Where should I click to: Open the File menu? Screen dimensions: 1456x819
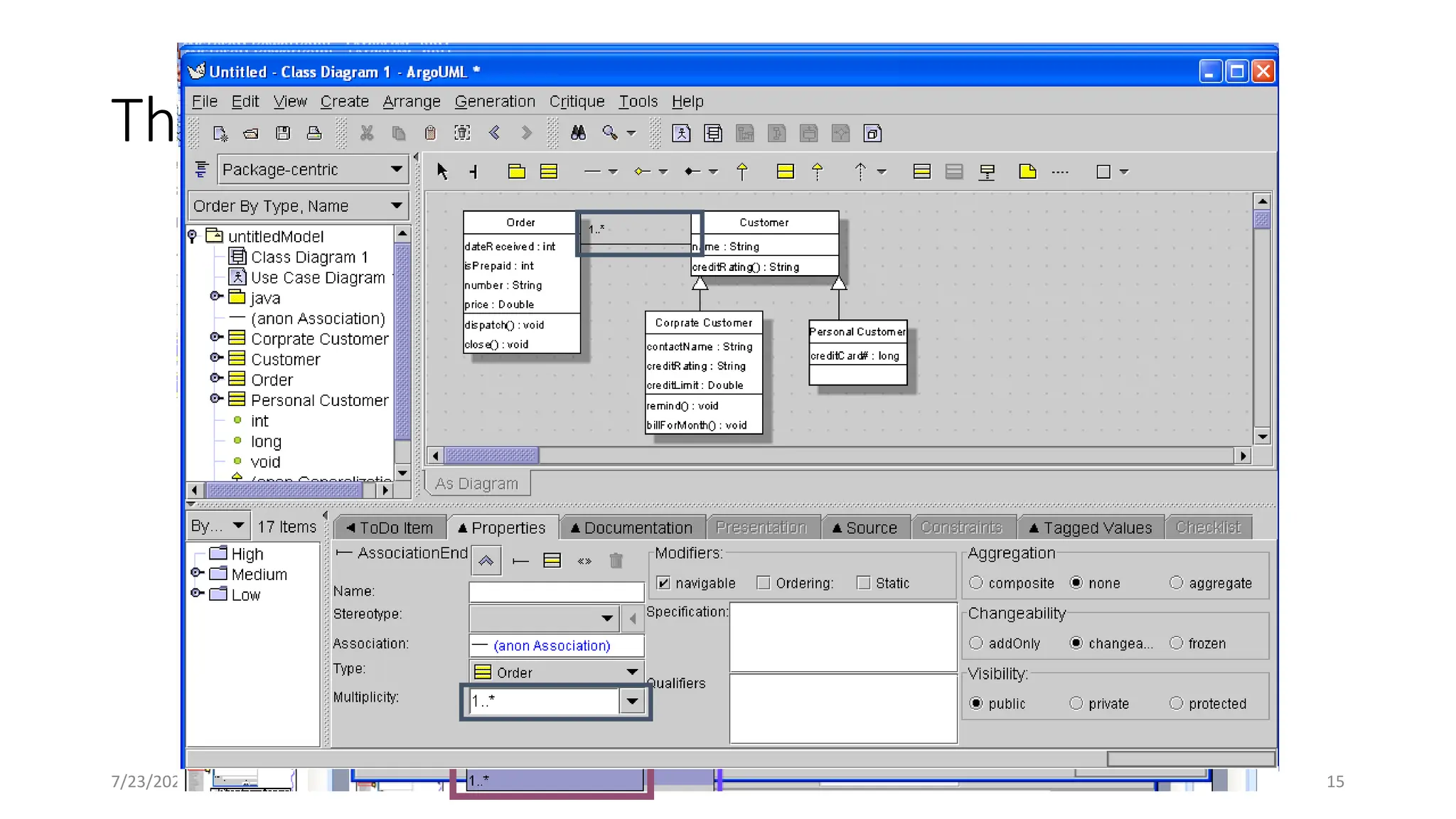click(x=205, y=102)
